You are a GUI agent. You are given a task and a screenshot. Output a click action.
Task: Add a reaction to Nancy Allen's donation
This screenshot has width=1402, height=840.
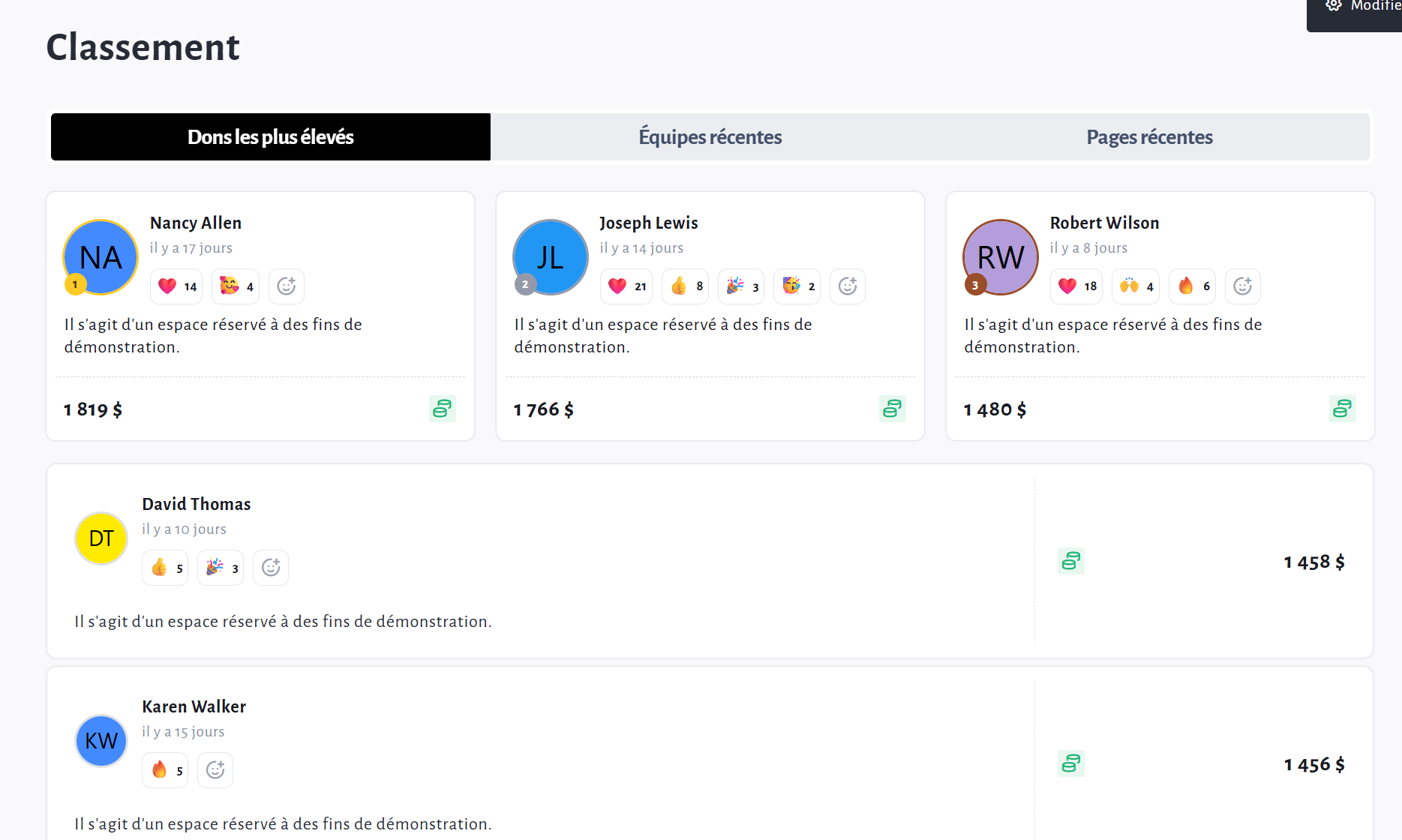(x=287, y=286)
